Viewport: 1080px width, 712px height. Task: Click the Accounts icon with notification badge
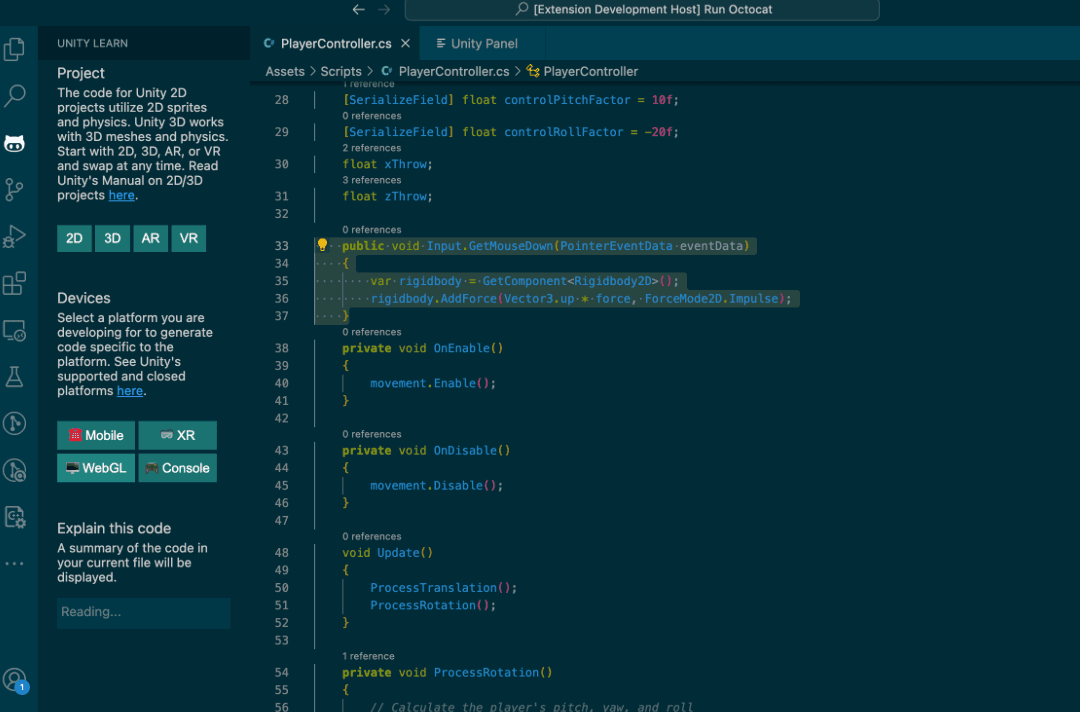15,680
